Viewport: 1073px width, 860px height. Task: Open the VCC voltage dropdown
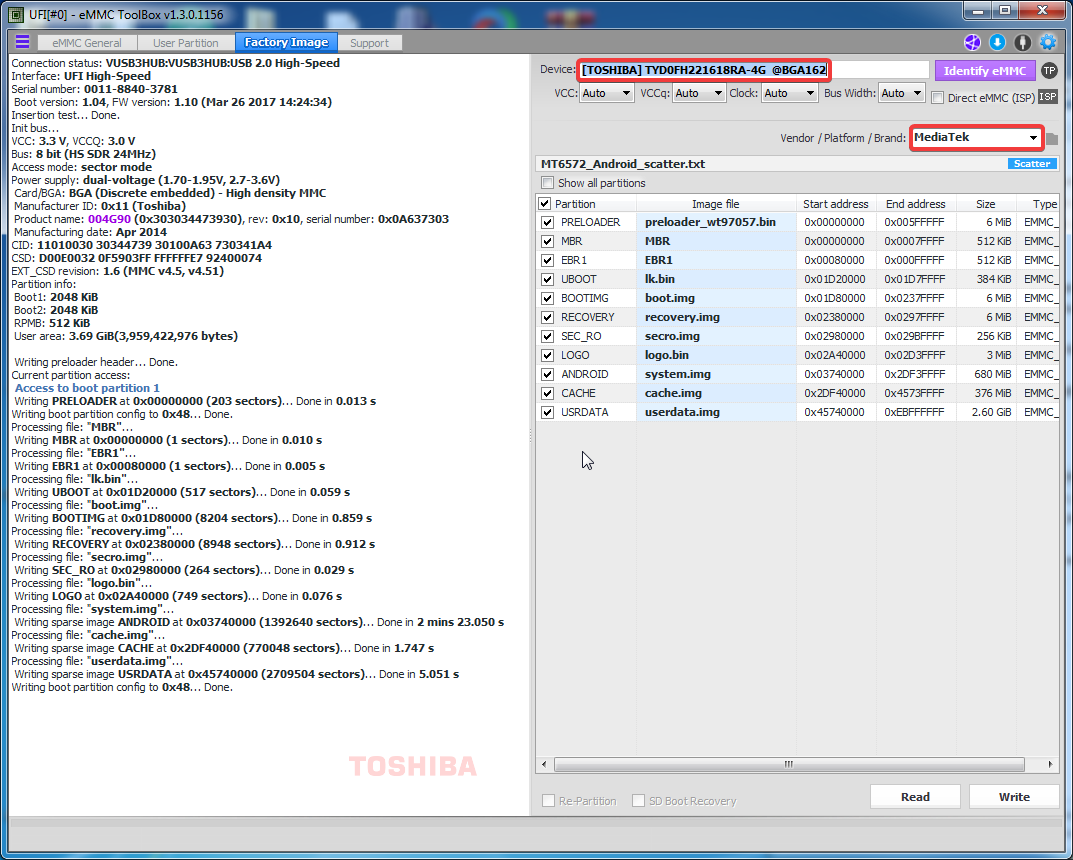click(606, 93)
